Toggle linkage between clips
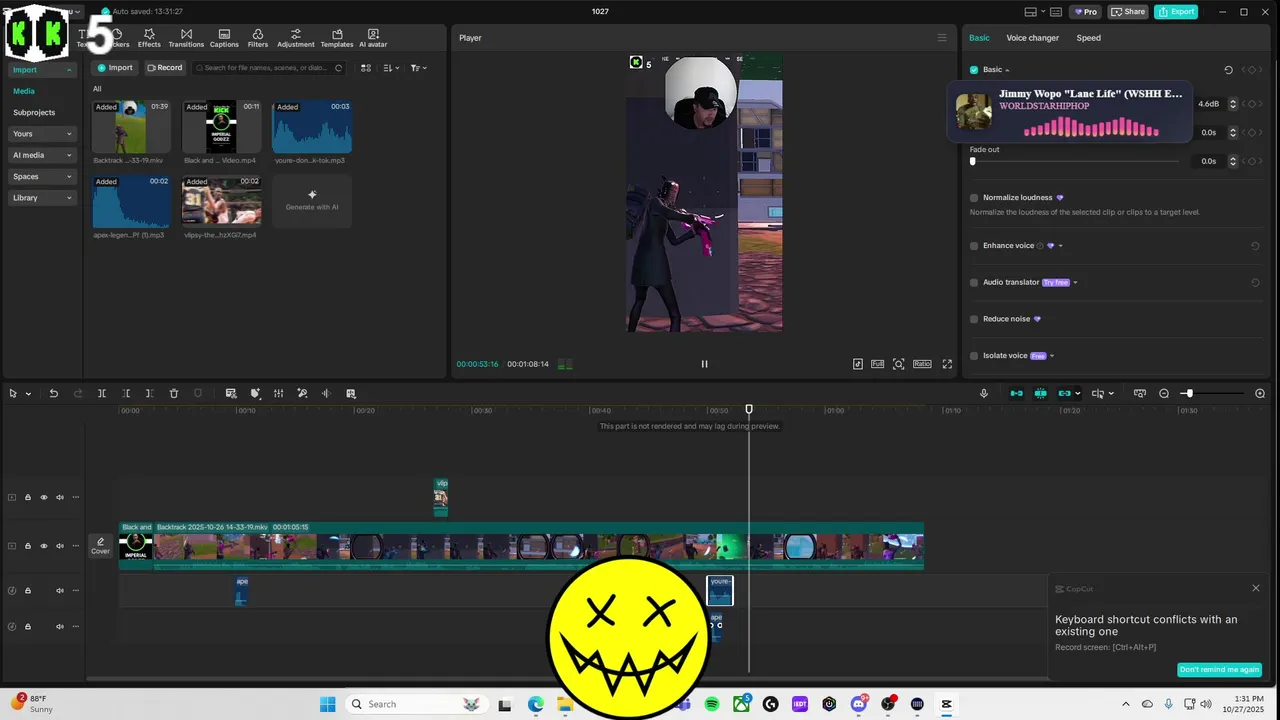This screenshot has height=720, width=1280. pyautogui.click(x=1065, y=393)
